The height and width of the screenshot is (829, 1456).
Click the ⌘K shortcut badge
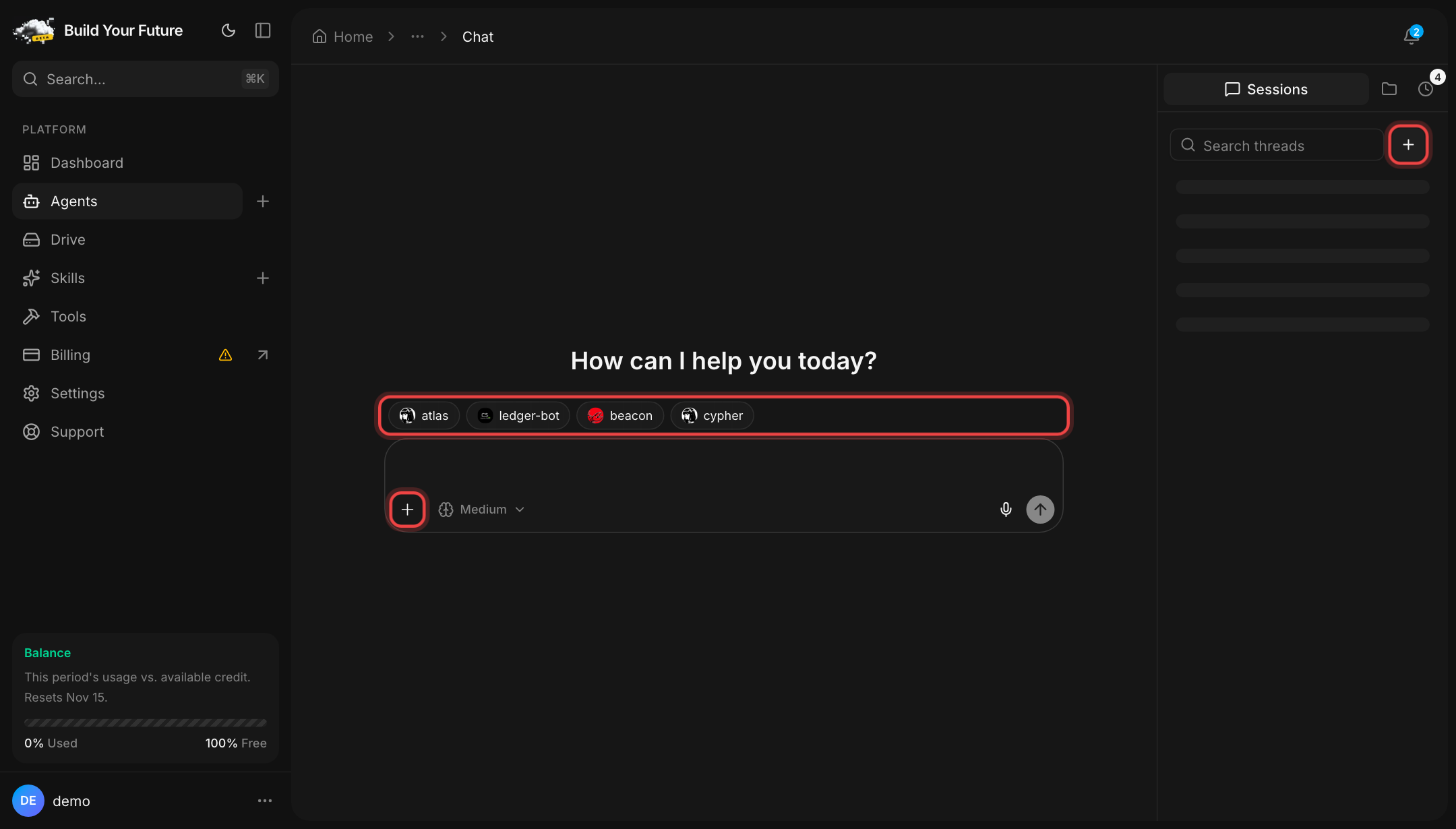click(x=255, y=79)
